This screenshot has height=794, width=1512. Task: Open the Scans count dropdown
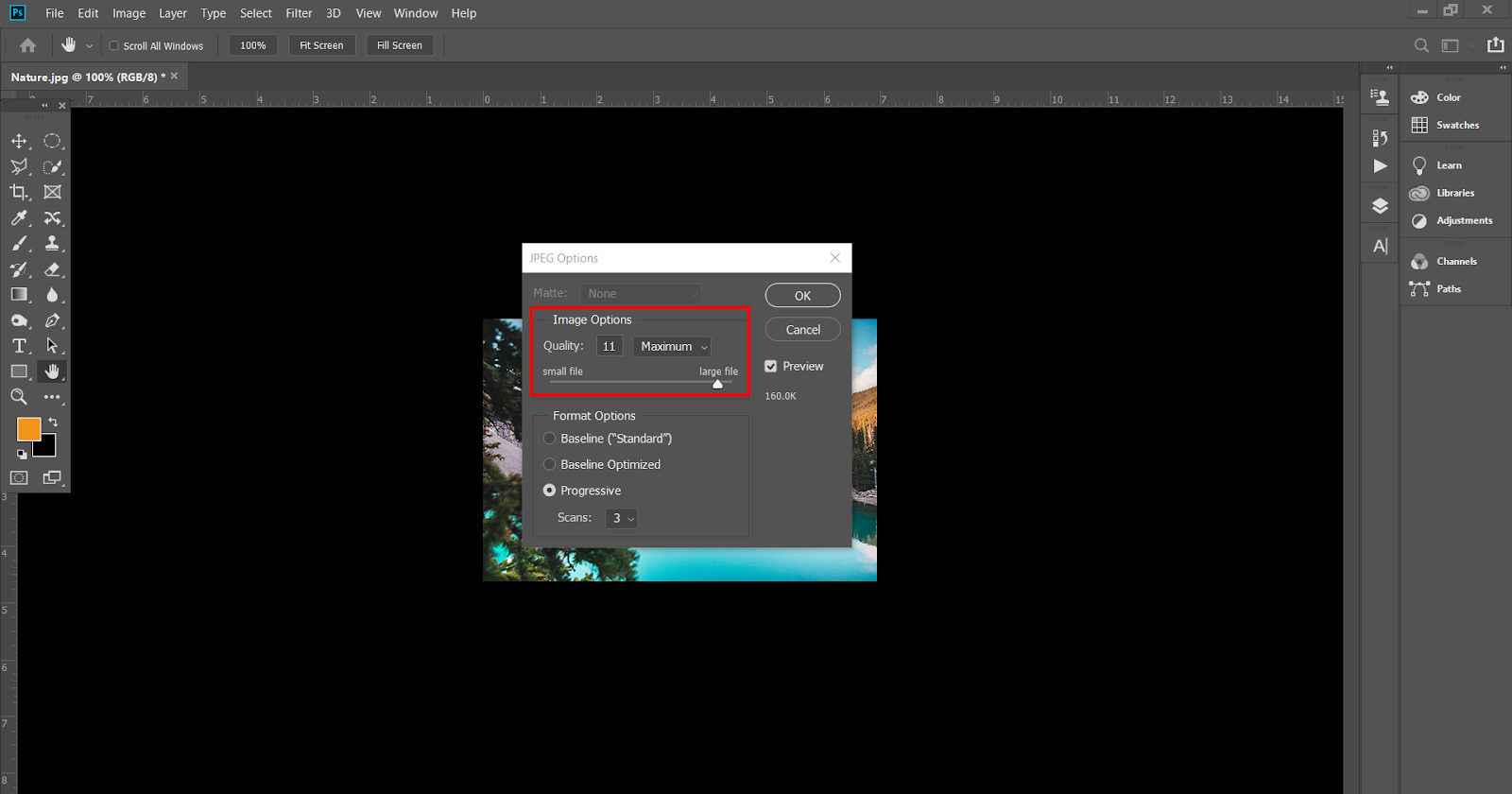pyautogui.click(x=622, y=518)
